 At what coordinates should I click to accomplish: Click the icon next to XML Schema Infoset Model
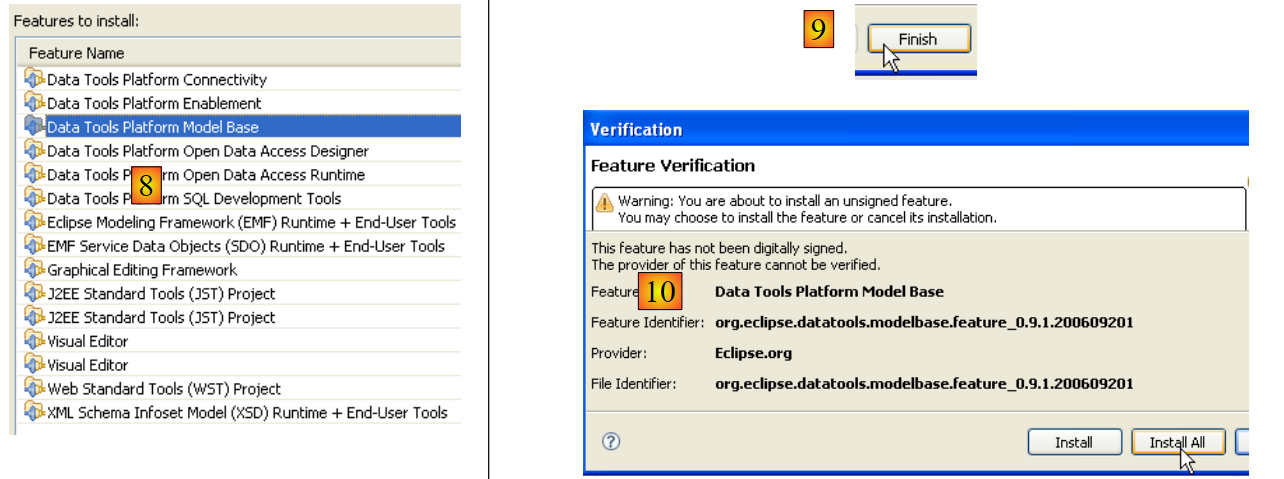[35, 413]
